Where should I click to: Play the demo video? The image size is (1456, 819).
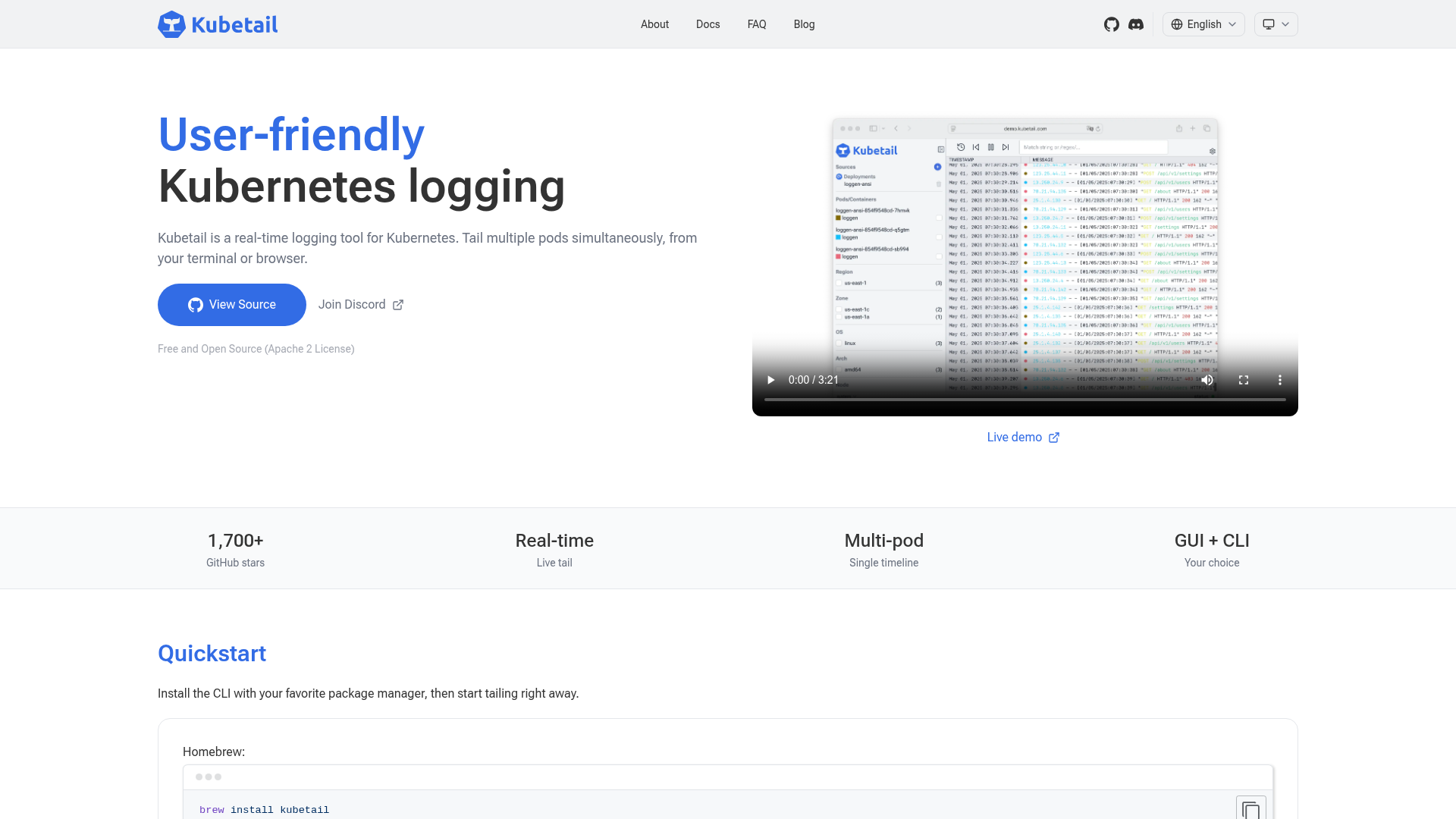(771, 380)
